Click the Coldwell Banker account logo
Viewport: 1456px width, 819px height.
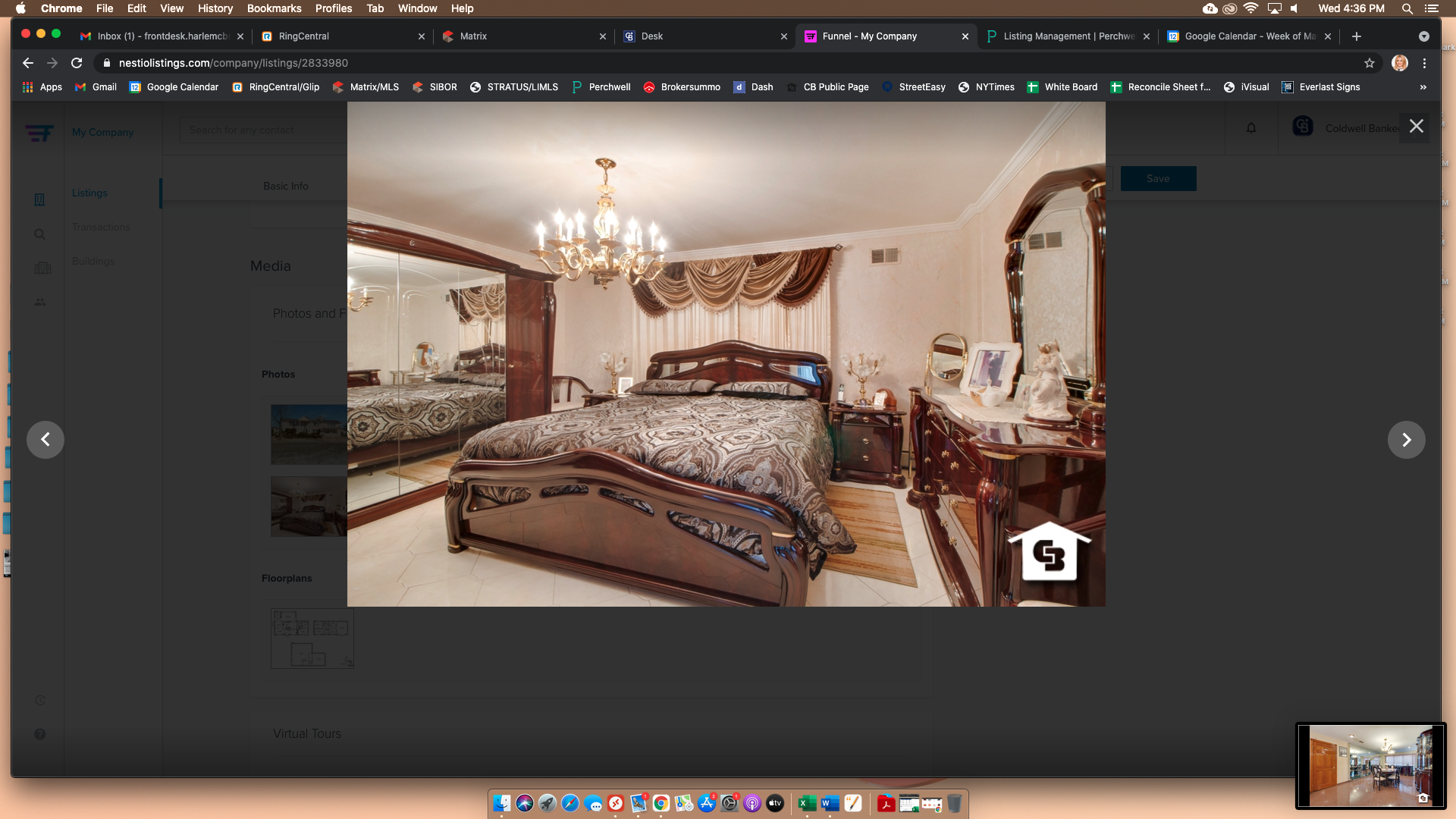(1303, 127)
